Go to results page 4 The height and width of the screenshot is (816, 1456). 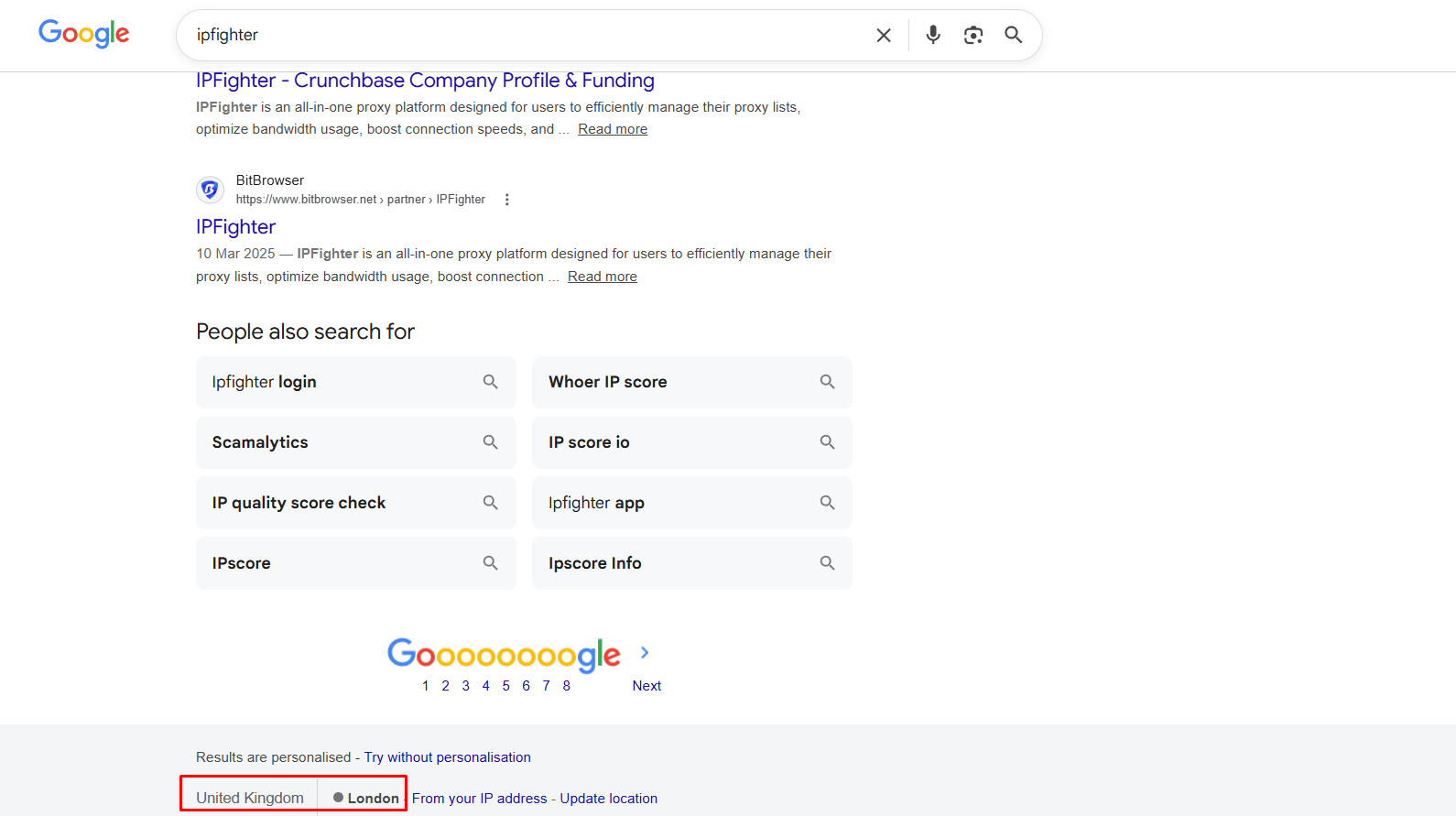486,686
